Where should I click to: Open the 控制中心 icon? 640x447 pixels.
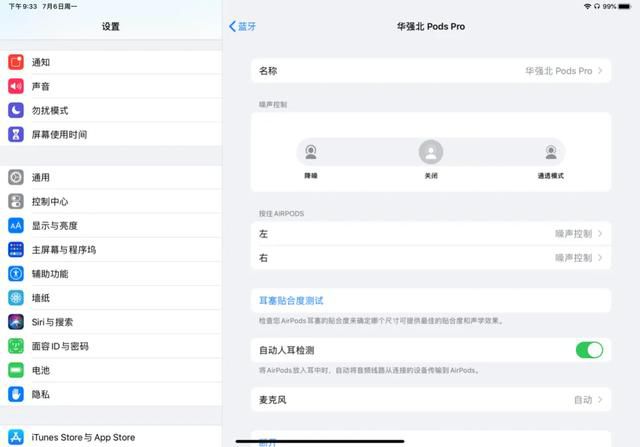coord(16,201)
